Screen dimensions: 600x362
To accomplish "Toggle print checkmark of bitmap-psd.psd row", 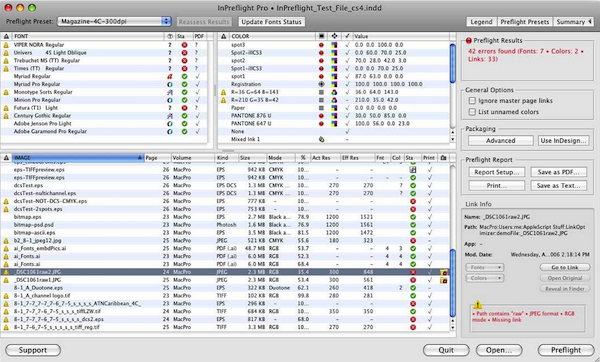I will [x=430, y=225].
